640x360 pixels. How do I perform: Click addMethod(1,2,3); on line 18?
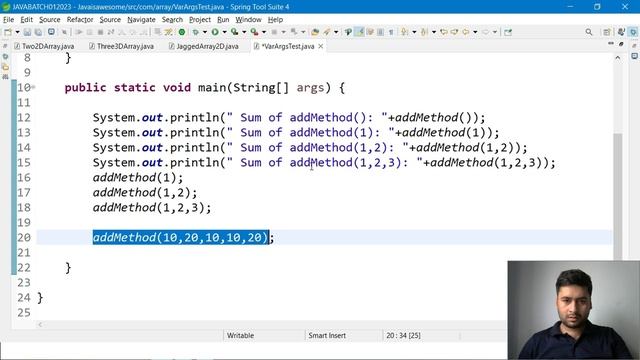[x=152, y=207]
